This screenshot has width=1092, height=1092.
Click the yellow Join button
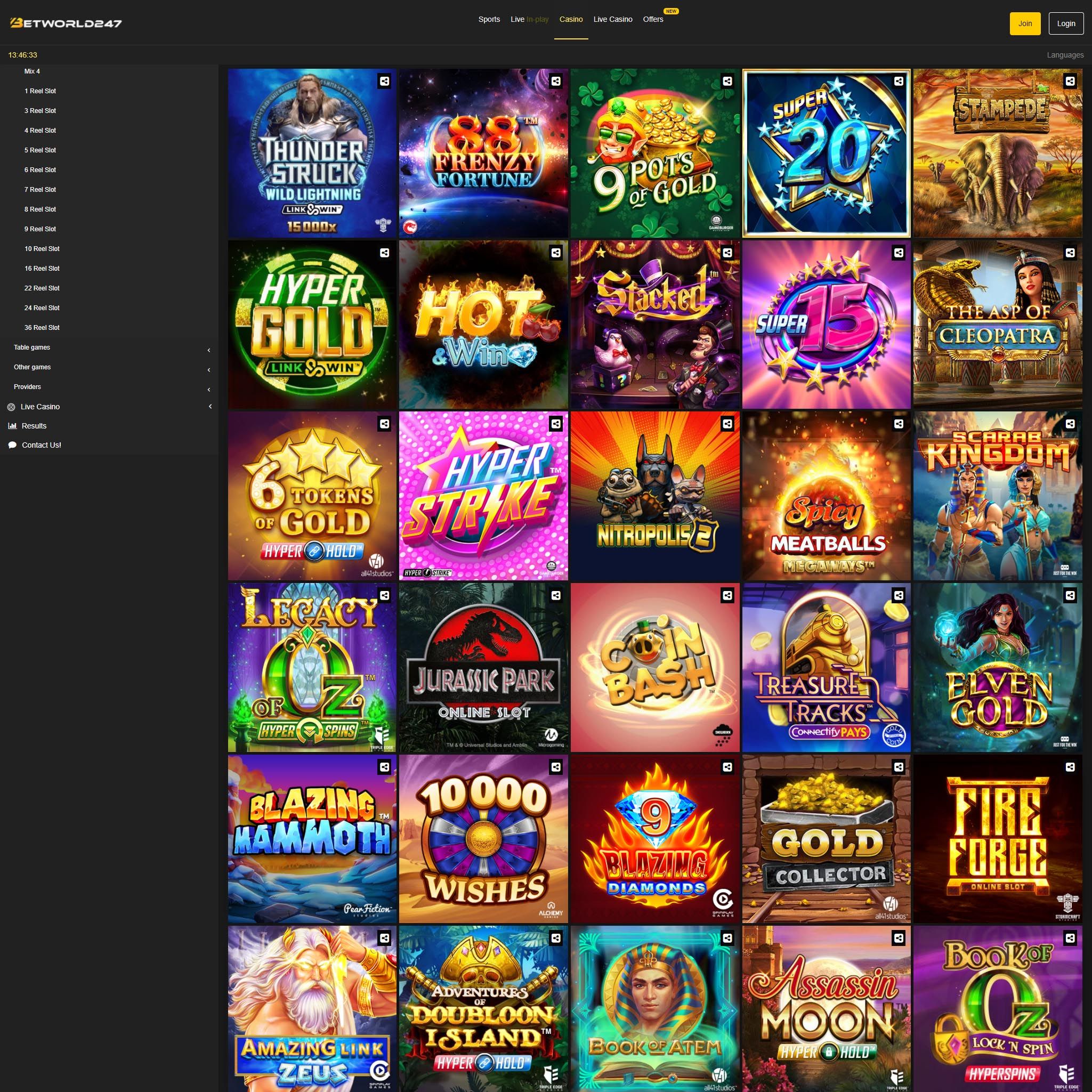[x=1025, y=24]
